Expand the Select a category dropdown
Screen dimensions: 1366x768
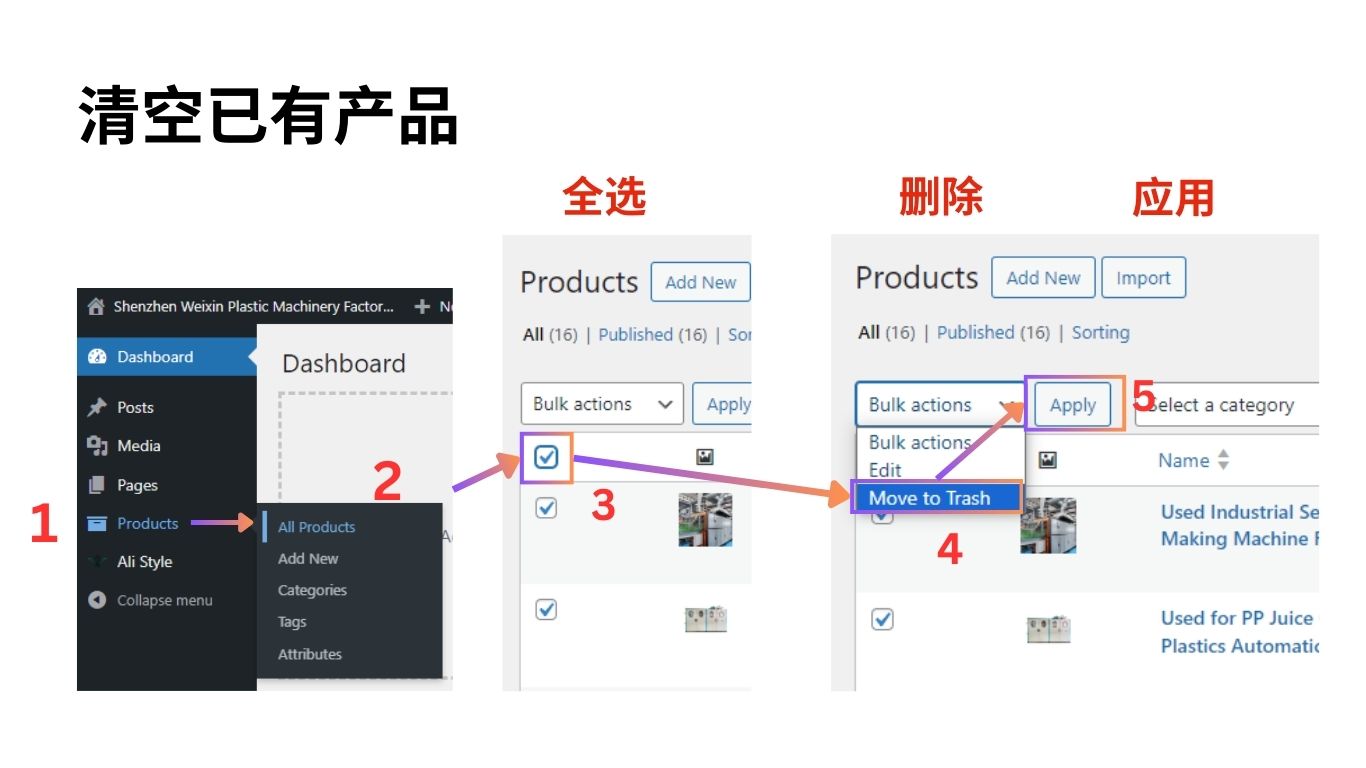click(1227, 405)
